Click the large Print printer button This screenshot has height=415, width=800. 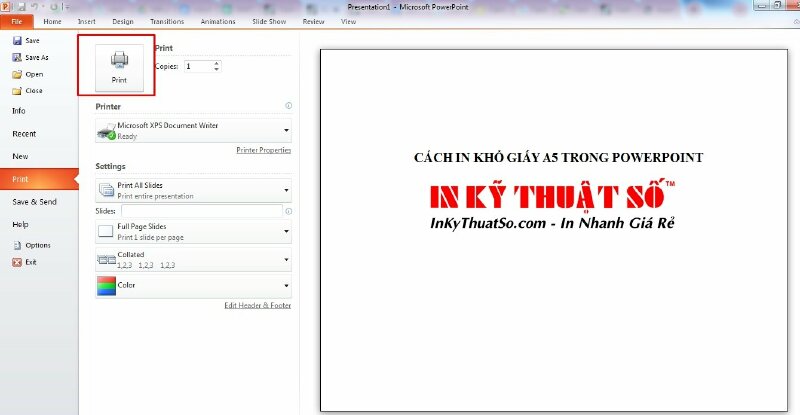118,65
